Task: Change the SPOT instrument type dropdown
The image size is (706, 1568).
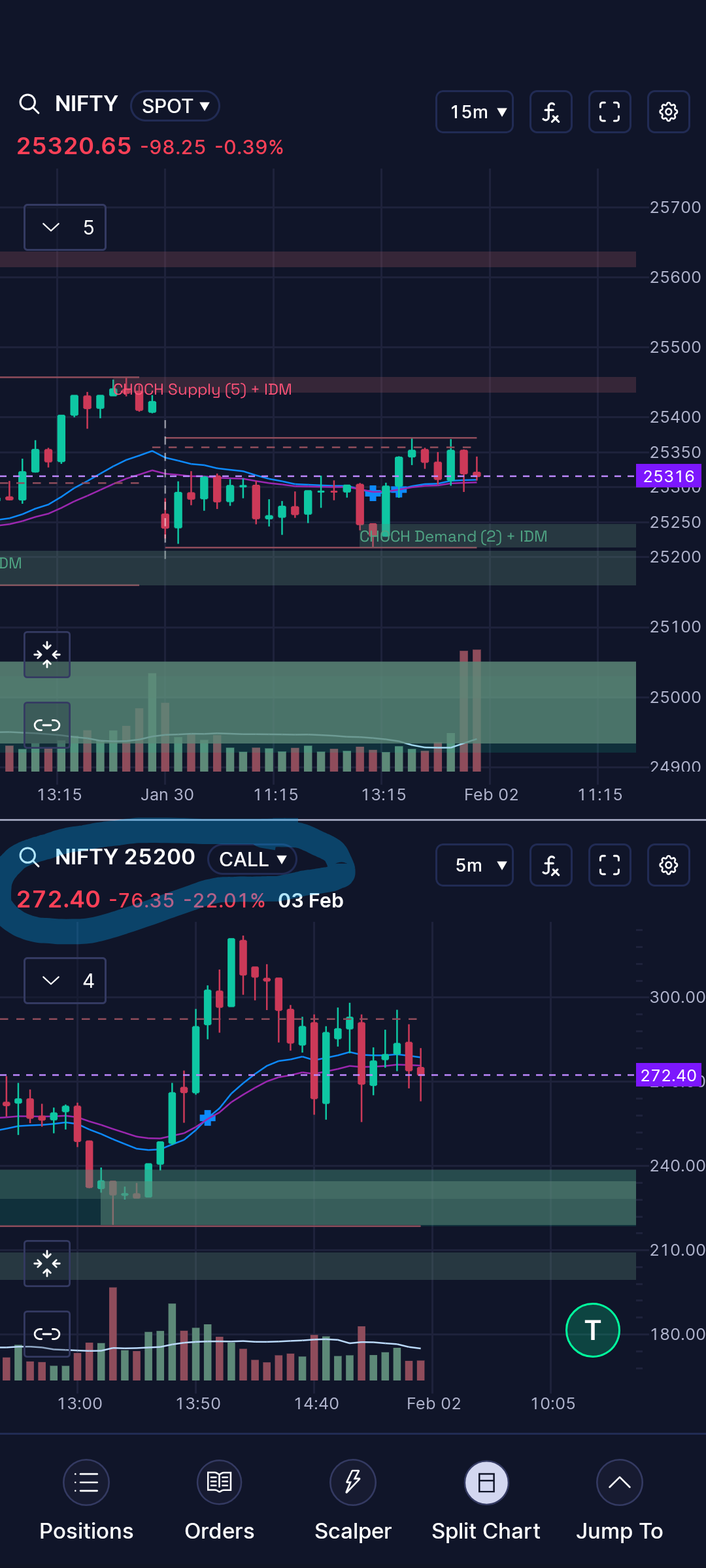Action: (175, 106)
